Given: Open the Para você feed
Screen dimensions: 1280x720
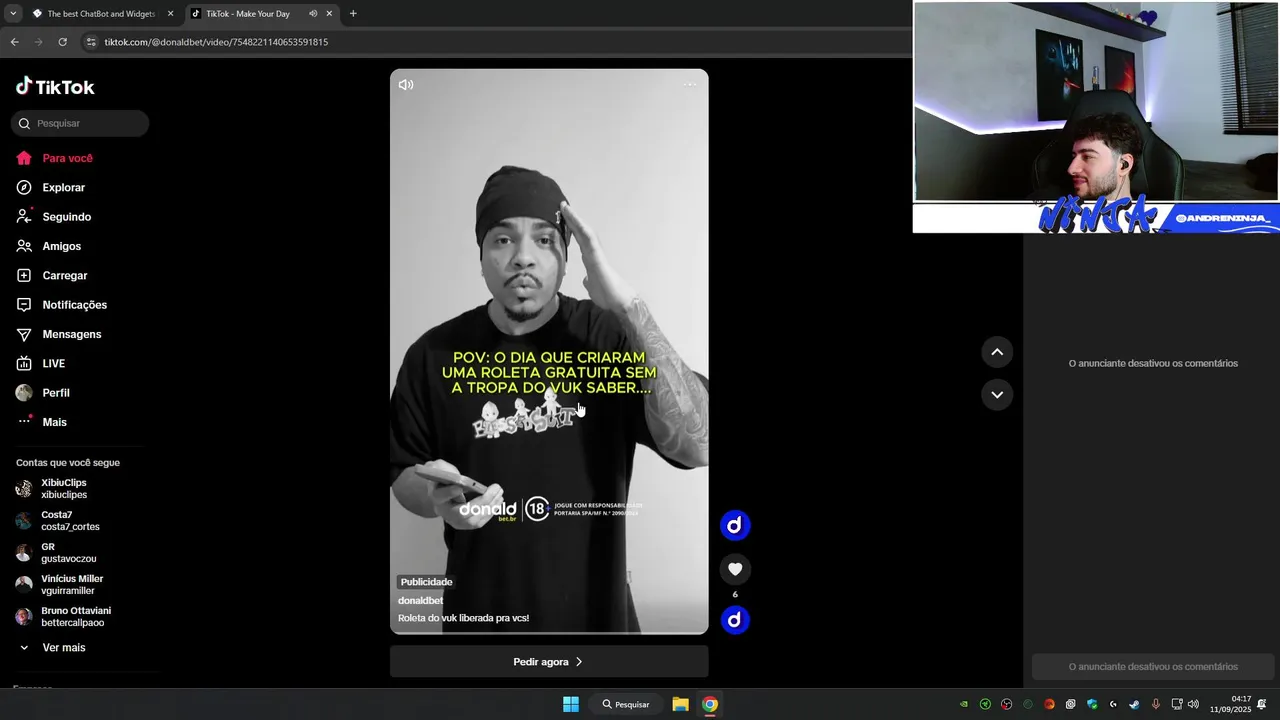Looking at the screenshot, I should pos(55,158).
